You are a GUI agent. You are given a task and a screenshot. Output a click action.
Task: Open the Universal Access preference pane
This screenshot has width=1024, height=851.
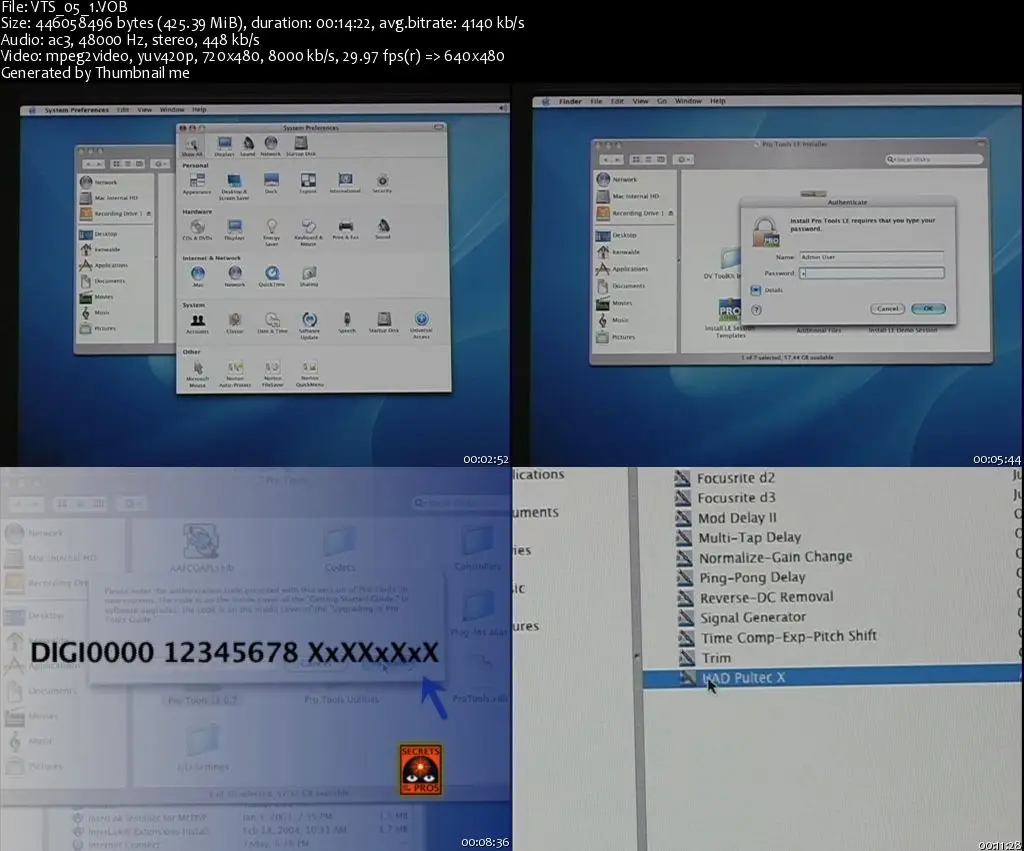(421, 325)
